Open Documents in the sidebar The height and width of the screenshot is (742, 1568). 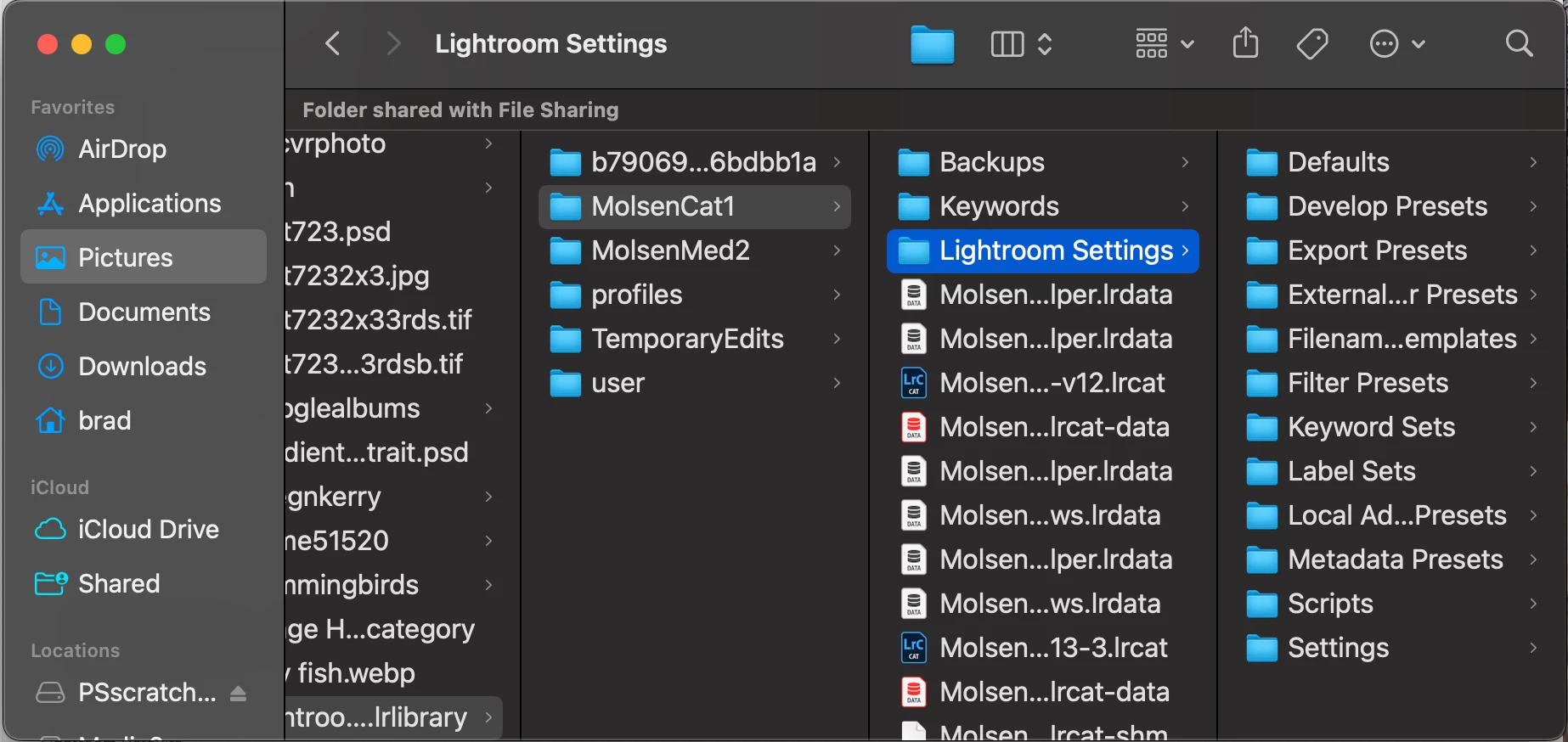click(144, 312)
